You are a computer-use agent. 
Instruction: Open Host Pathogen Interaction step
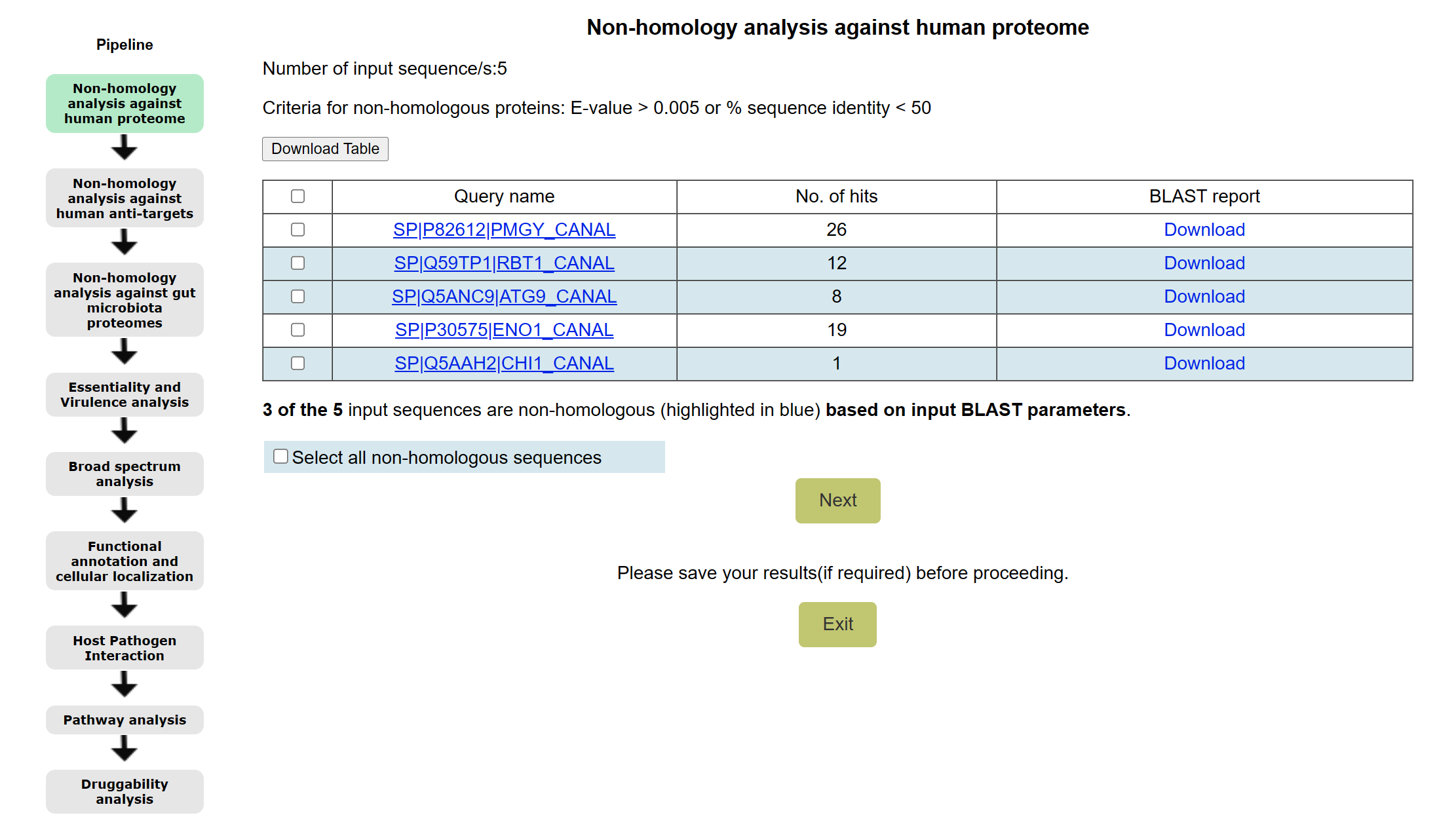pos(125,648)
